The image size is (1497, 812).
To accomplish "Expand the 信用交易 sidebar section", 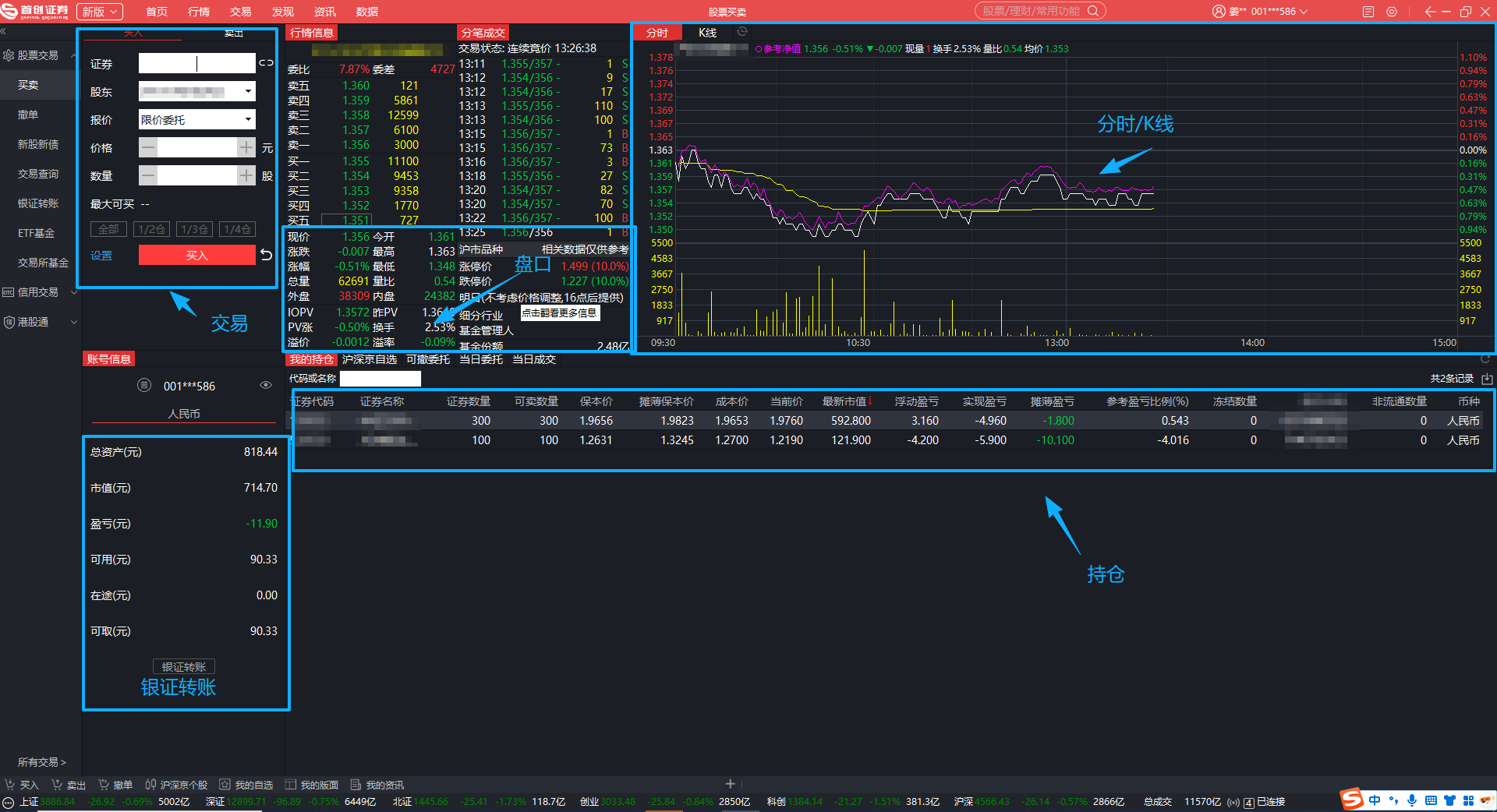I will 39,292.
